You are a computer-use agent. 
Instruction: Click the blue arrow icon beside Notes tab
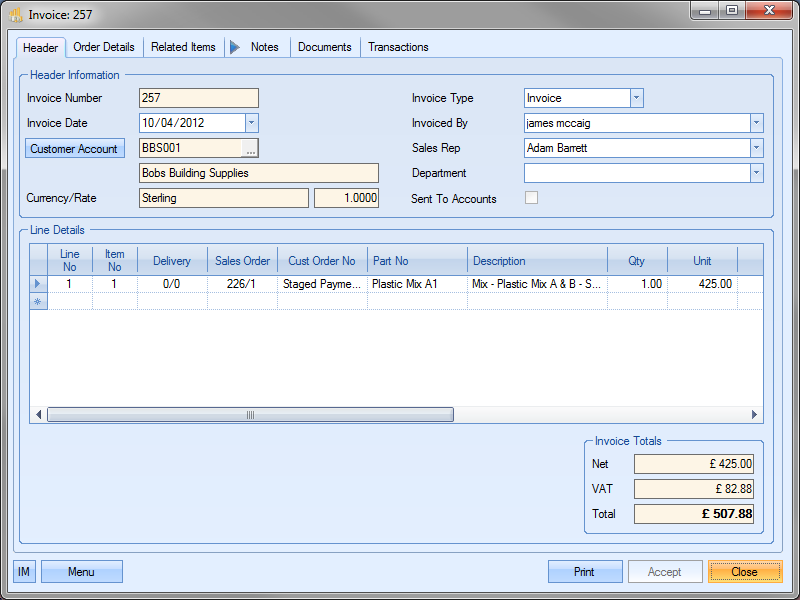coord(235,47)
